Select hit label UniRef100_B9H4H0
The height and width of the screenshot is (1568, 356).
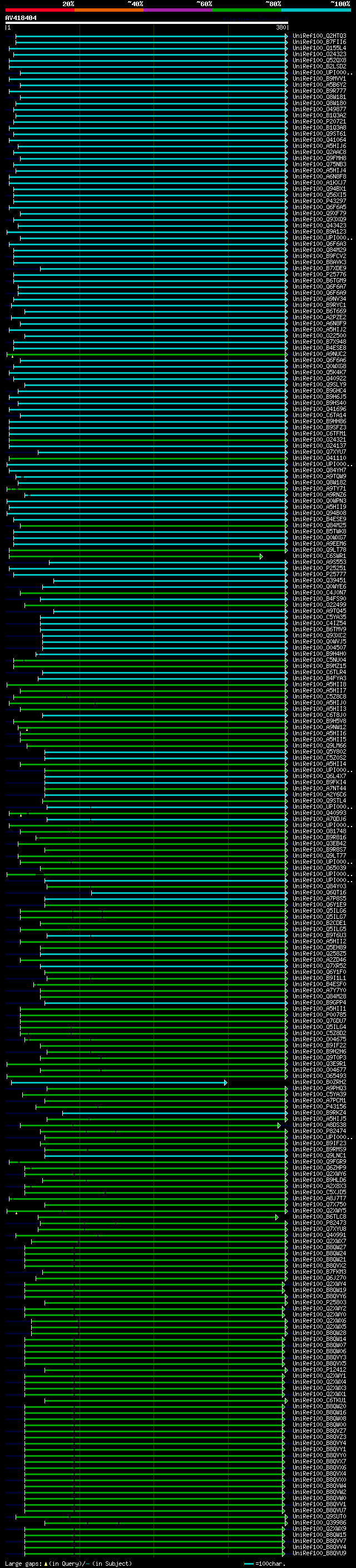point(319,654)
